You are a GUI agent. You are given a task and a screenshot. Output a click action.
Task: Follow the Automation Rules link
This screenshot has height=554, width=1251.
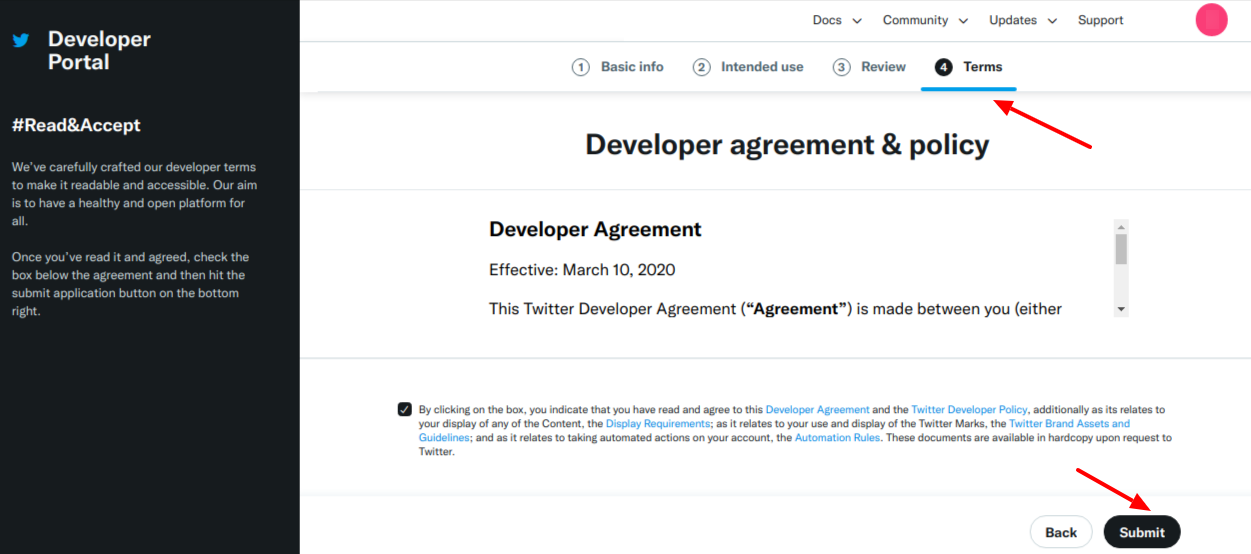point(837,438)
